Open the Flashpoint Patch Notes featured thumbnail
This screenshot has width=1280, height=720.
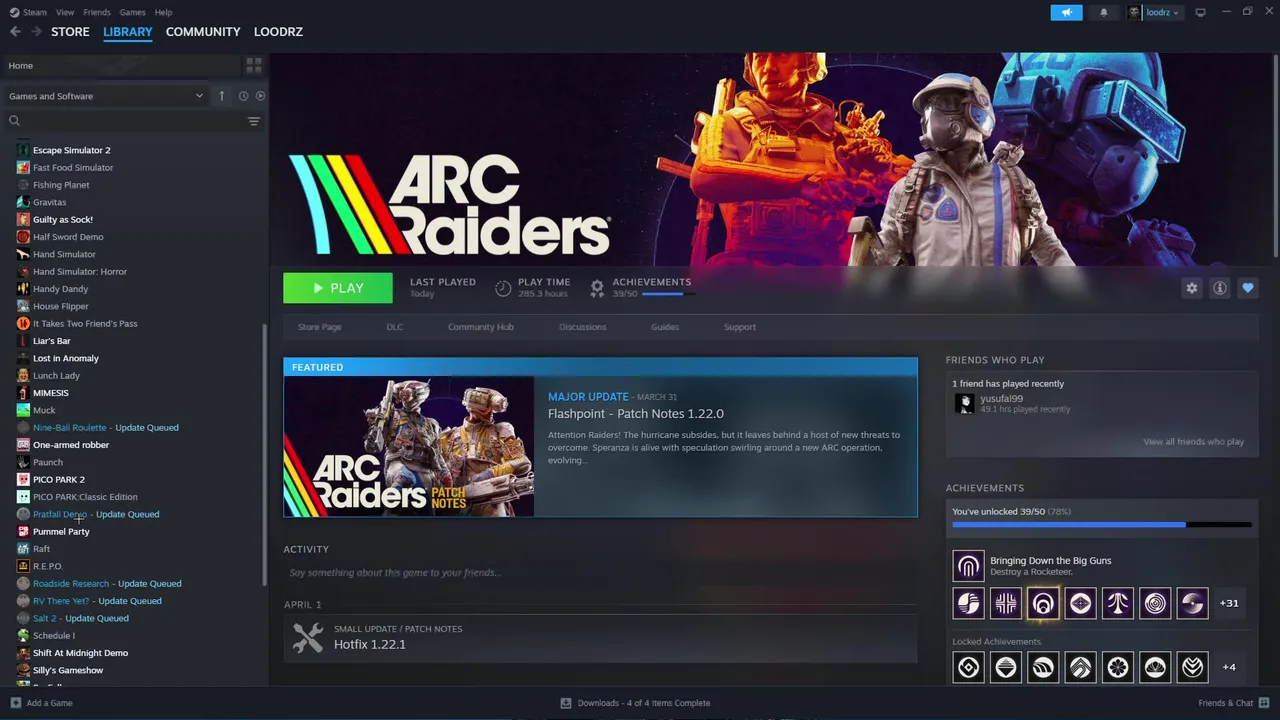(x=409, y=447)
